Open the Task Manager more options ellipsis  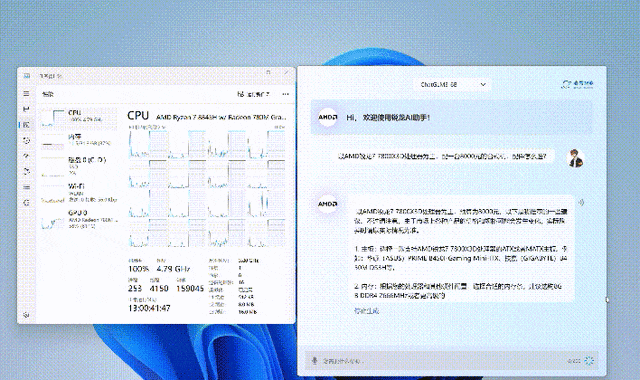click(x=285, y=94)
